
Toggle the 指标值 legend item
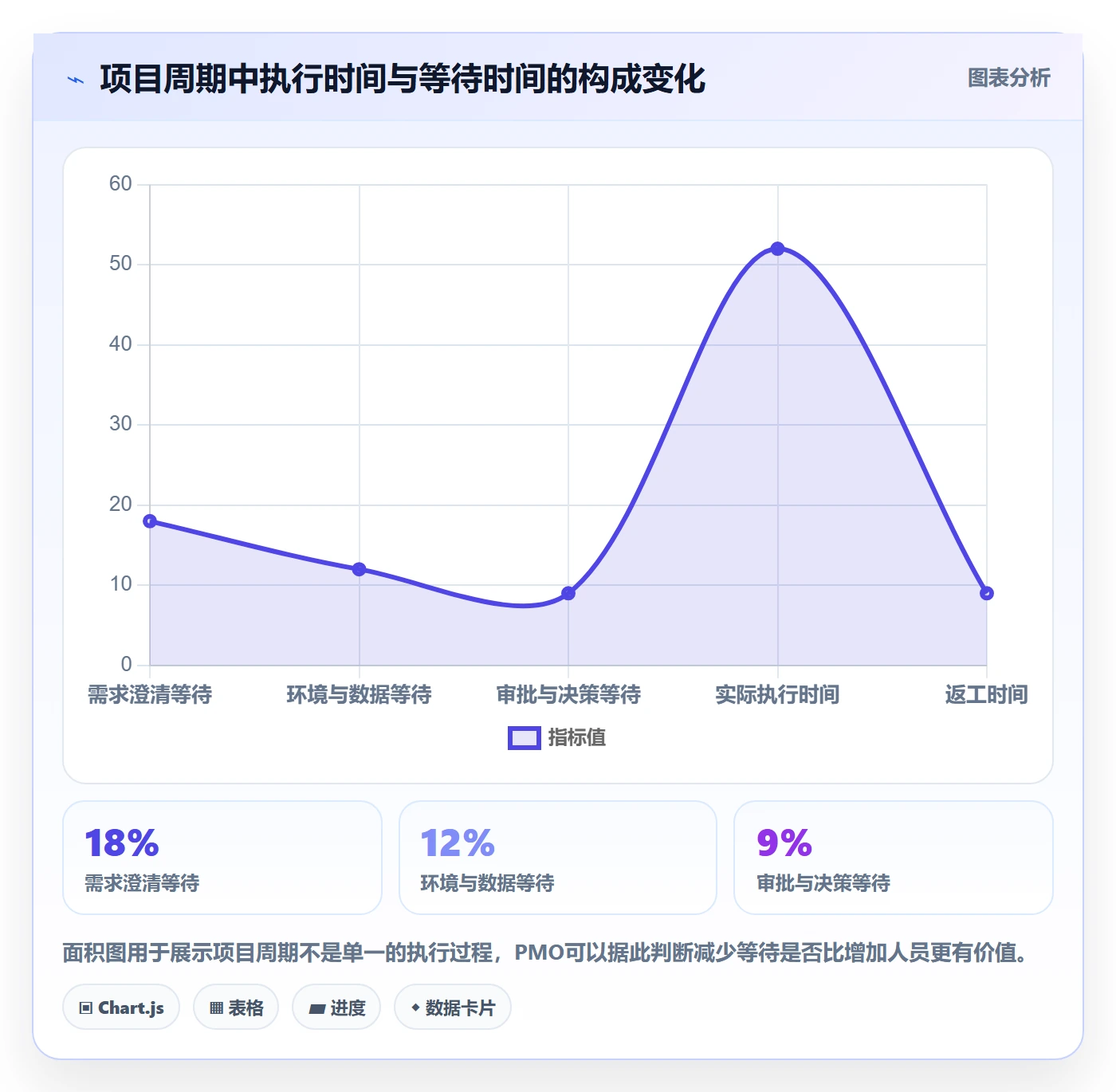tap(557, 737)
